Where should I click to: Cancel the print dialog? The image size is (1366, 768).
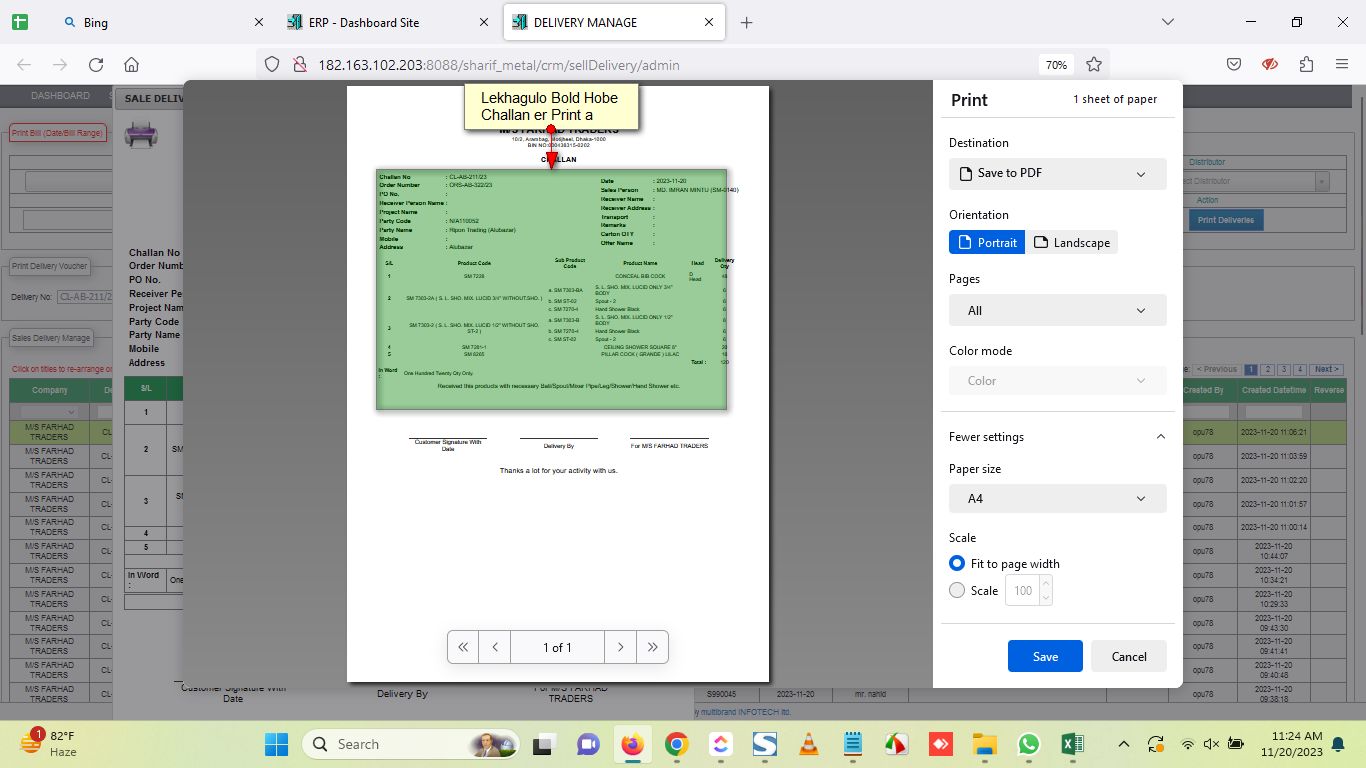click(x=1129, y=656)
